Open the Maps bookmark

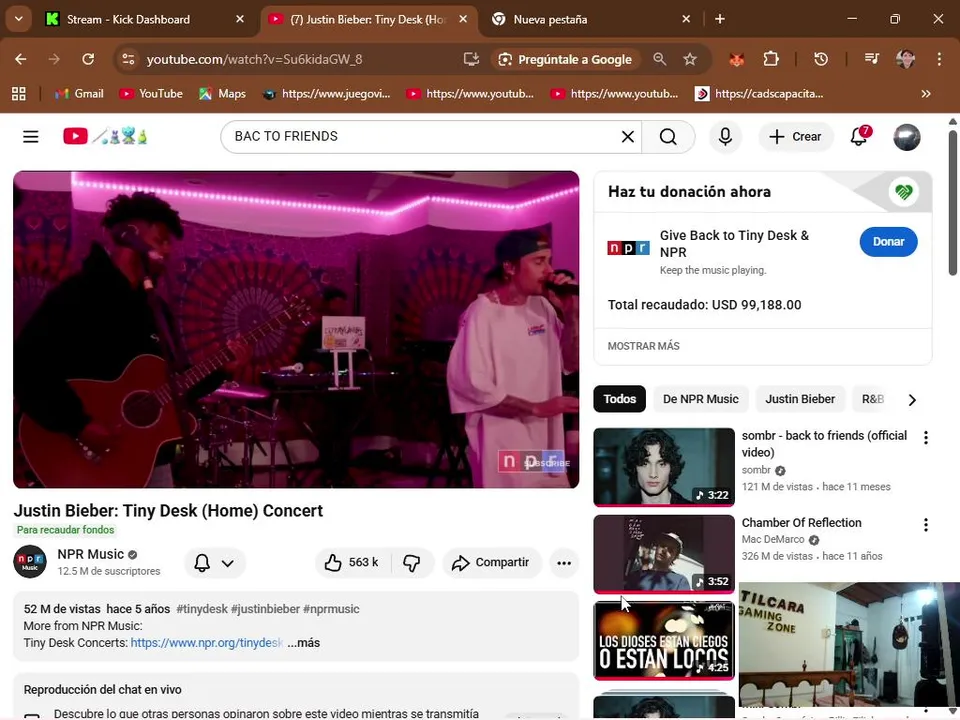click(222, 94)
